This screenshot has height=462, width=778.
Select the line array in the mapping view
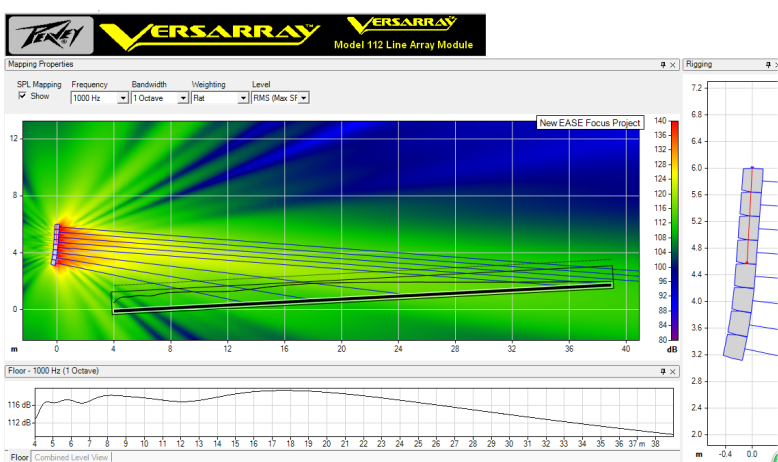(56, 245)
